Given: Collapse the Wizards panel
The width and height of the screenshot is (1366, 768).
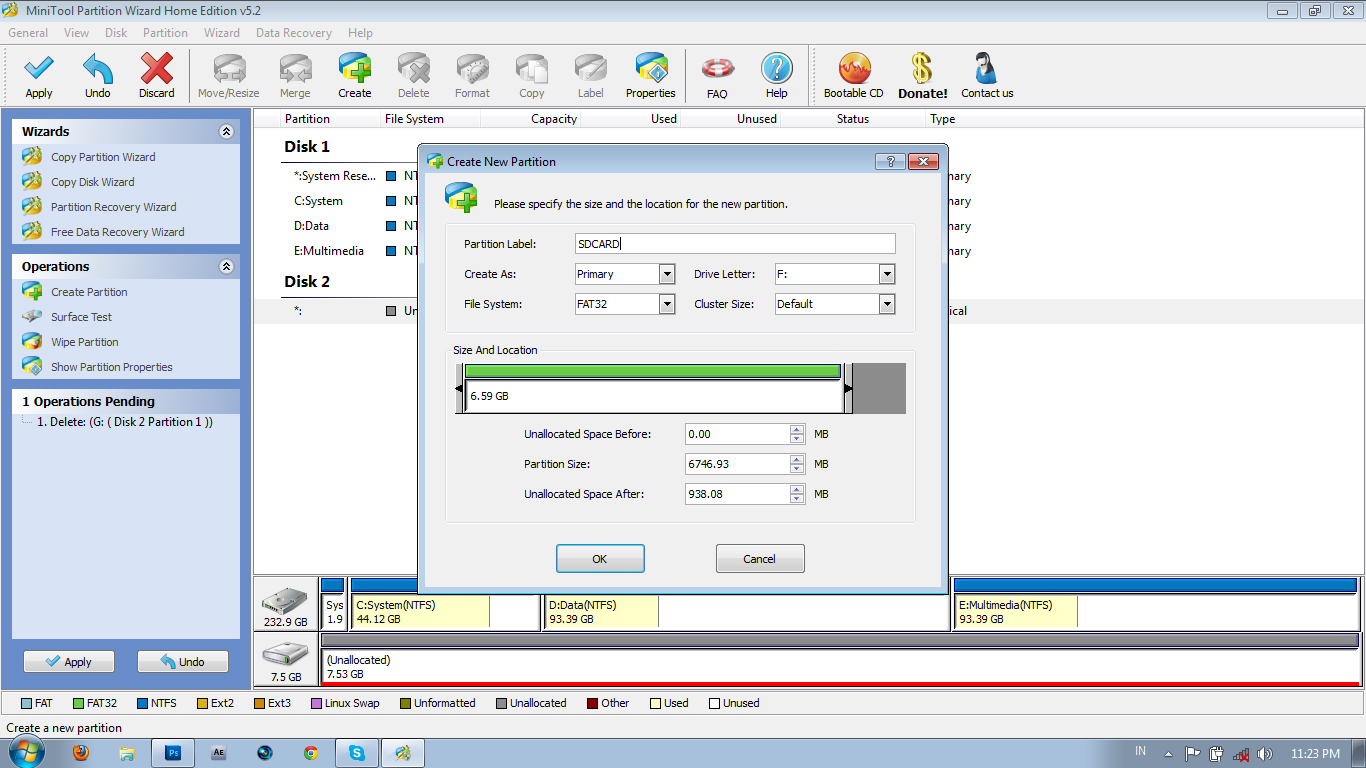Looking at the screenshot, I should click(226, 131).
